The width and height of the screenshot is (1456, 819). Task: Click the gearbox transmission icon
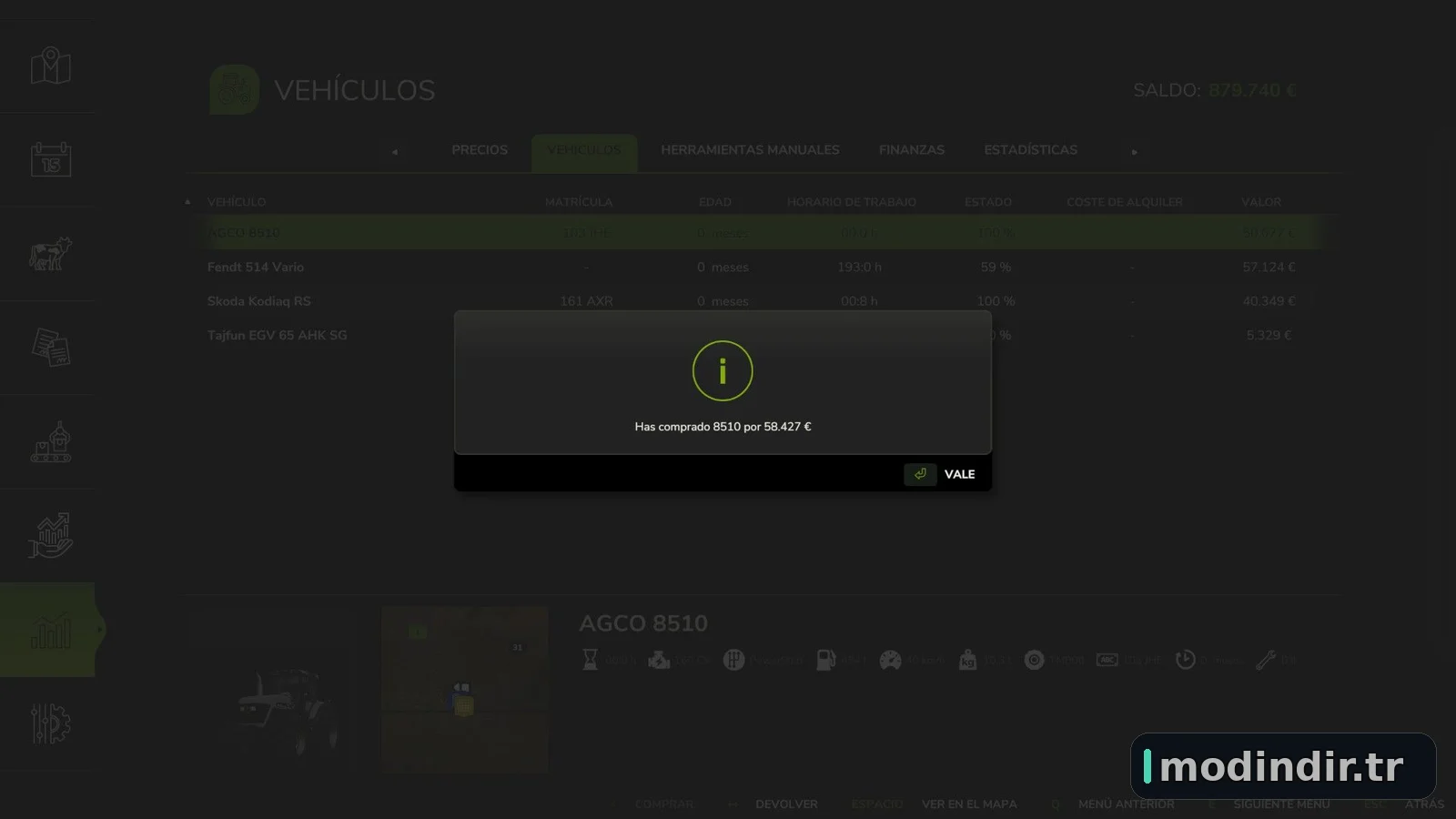pyautogui.click(x=733, y=660)
